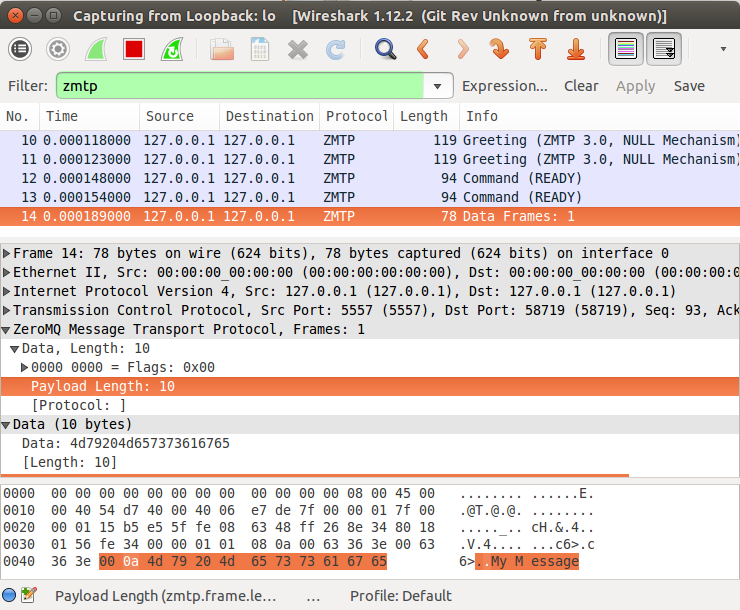Viewport: 740px width, 610px height.
Task: Click Payload Length status bar field
Action: click(x=166, y=596)
